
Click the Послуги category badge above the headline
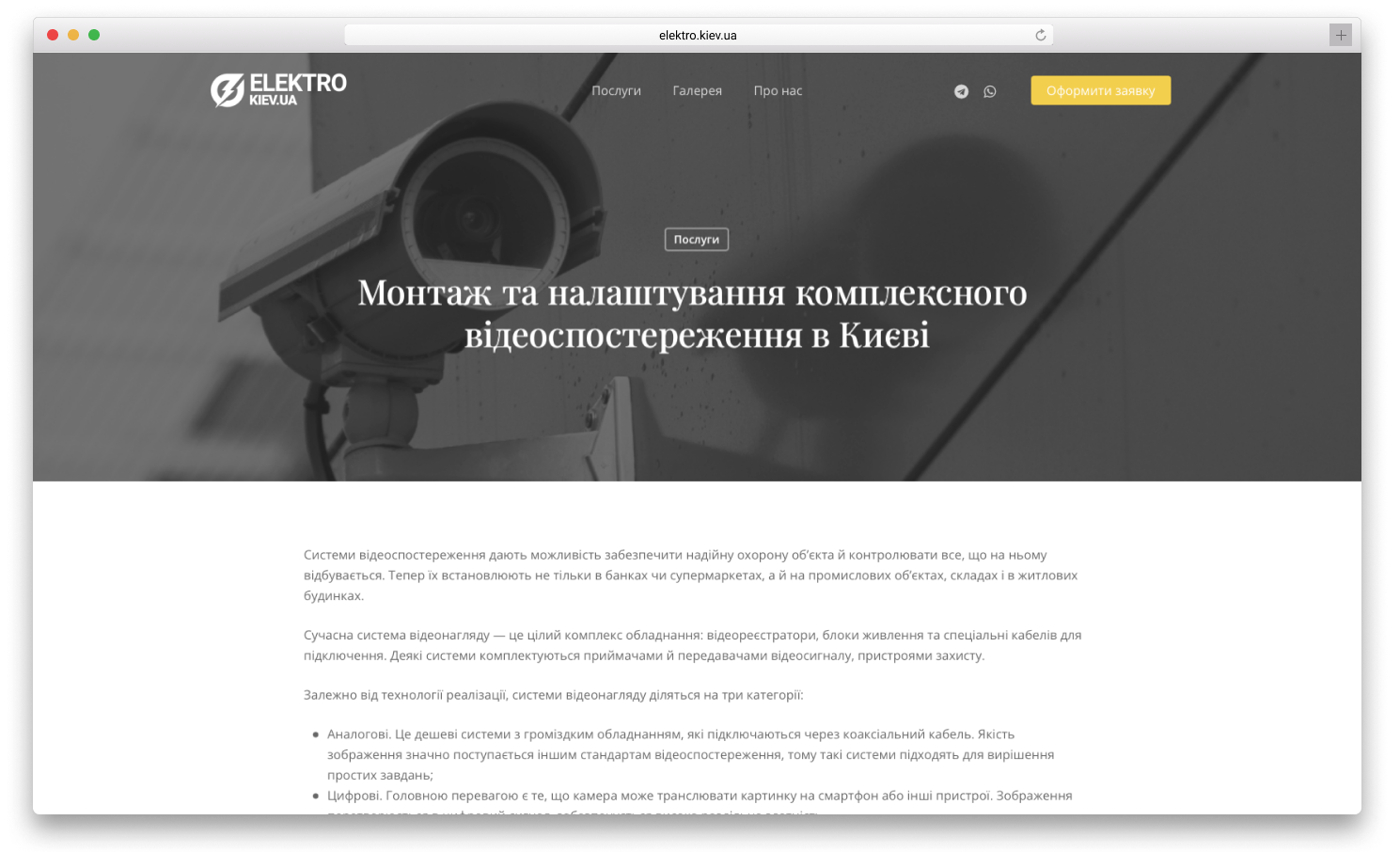pyautogui.click(x=696, y=240)
